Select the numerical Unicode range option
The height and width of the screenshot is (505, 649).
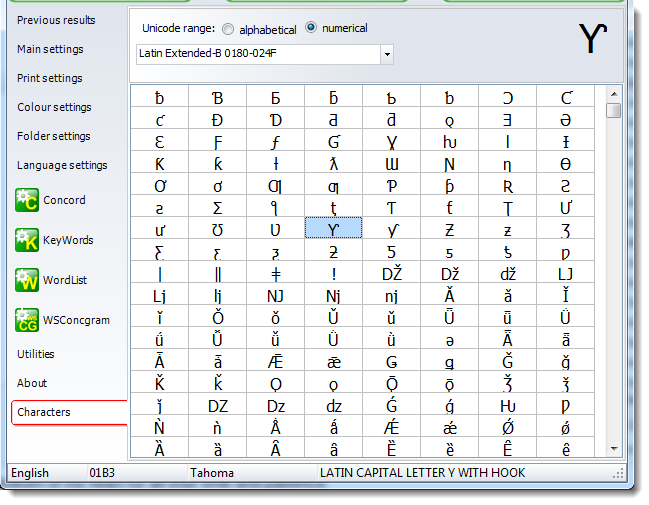(x=311, y=28)
